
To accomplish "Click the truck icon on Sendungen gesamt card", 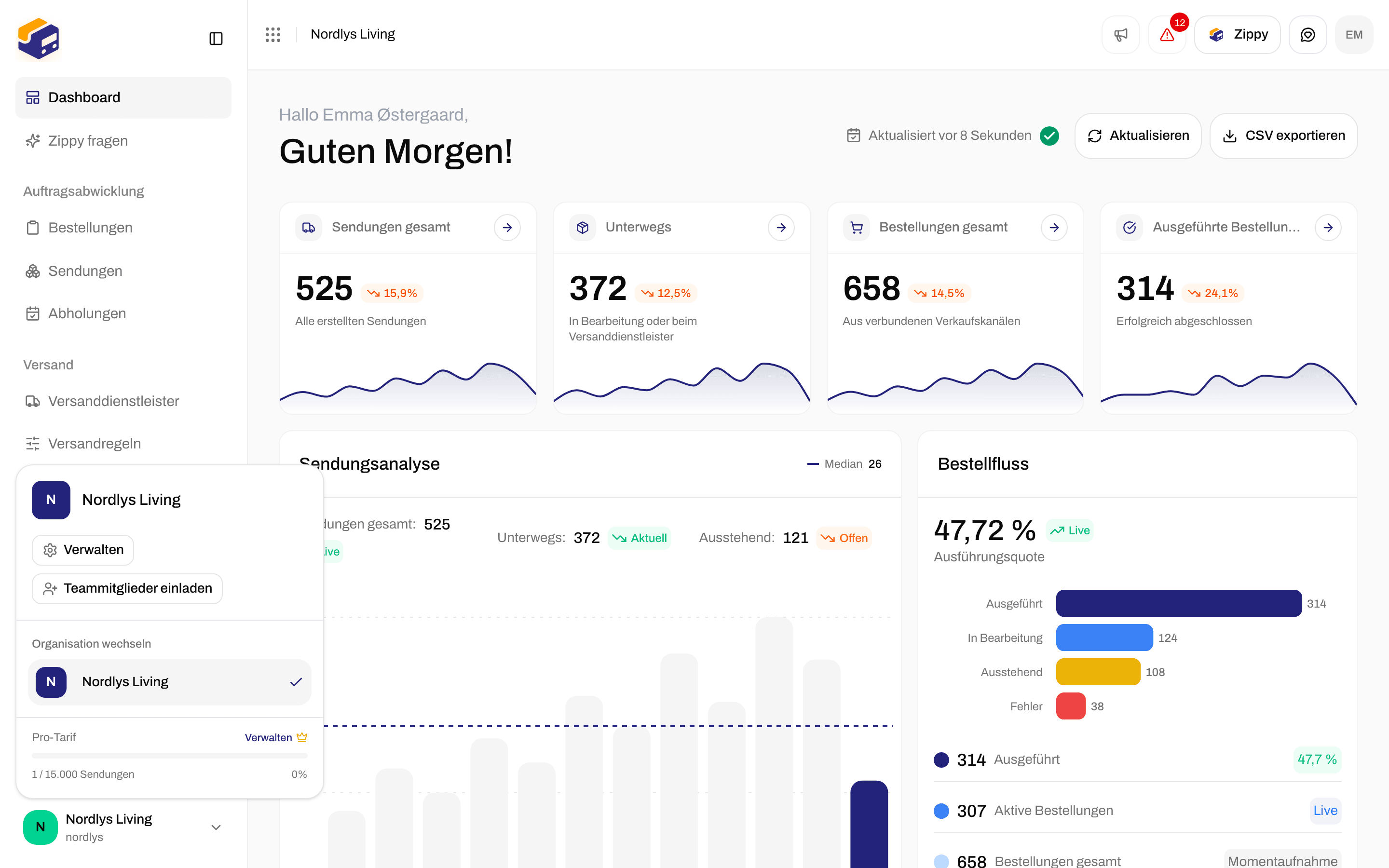I will [309, 227].
